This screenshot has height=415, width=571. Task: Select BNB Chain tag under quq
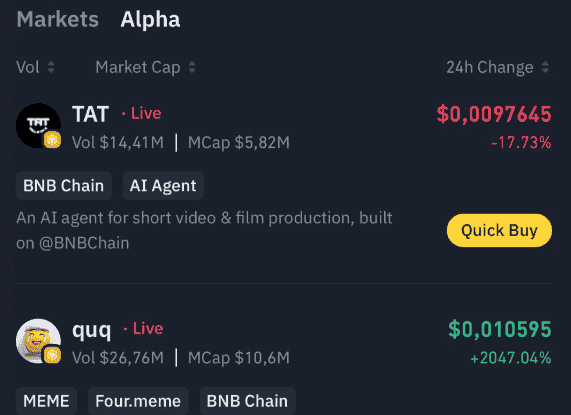[x=247, y=401]
